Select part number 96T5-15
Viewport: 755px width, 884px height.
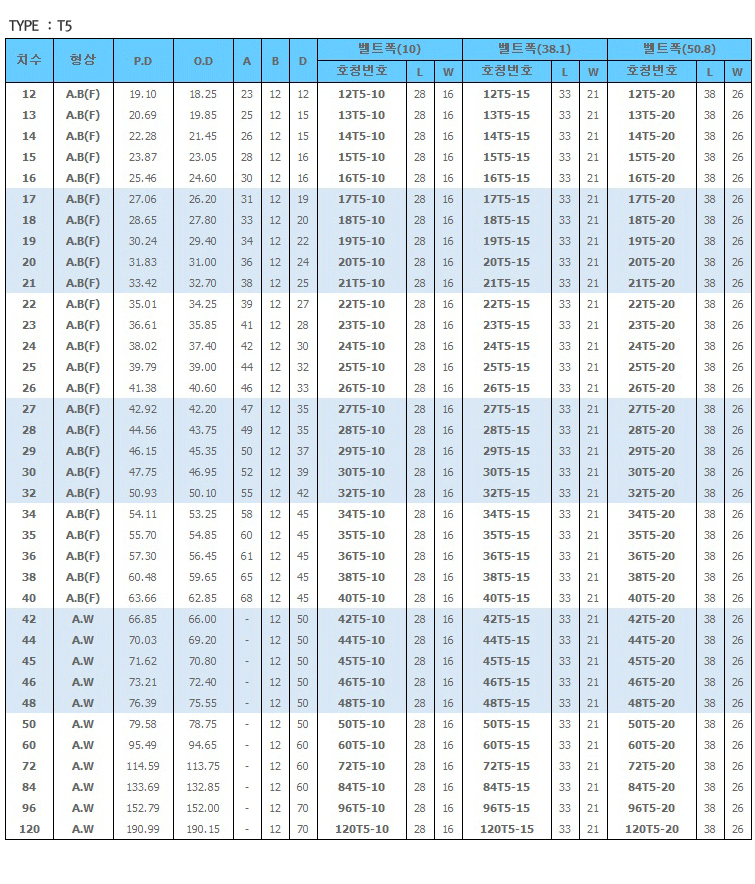point(506,808)
